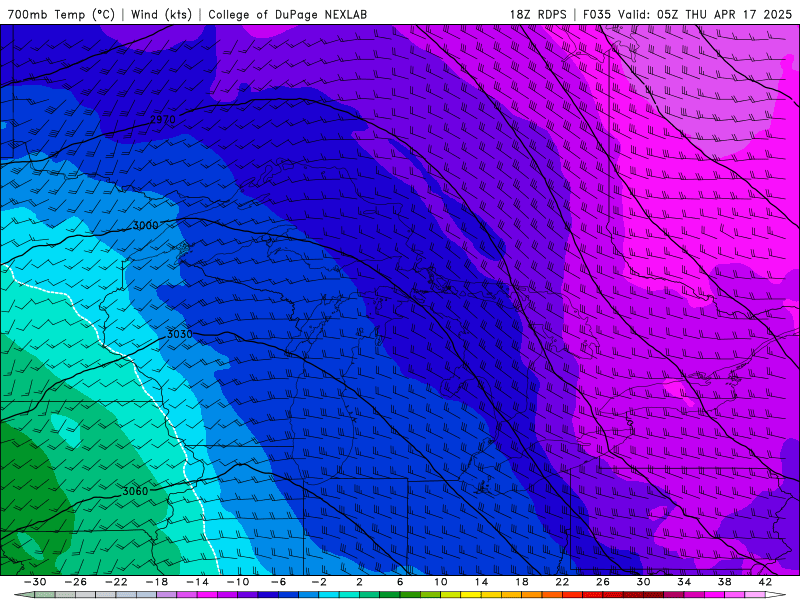Screen dimensions: 800x600
Task: Click the "Valid: 05Z THU APR 17 2025" text
Action: pyautogui.click(x=705, y=14)
